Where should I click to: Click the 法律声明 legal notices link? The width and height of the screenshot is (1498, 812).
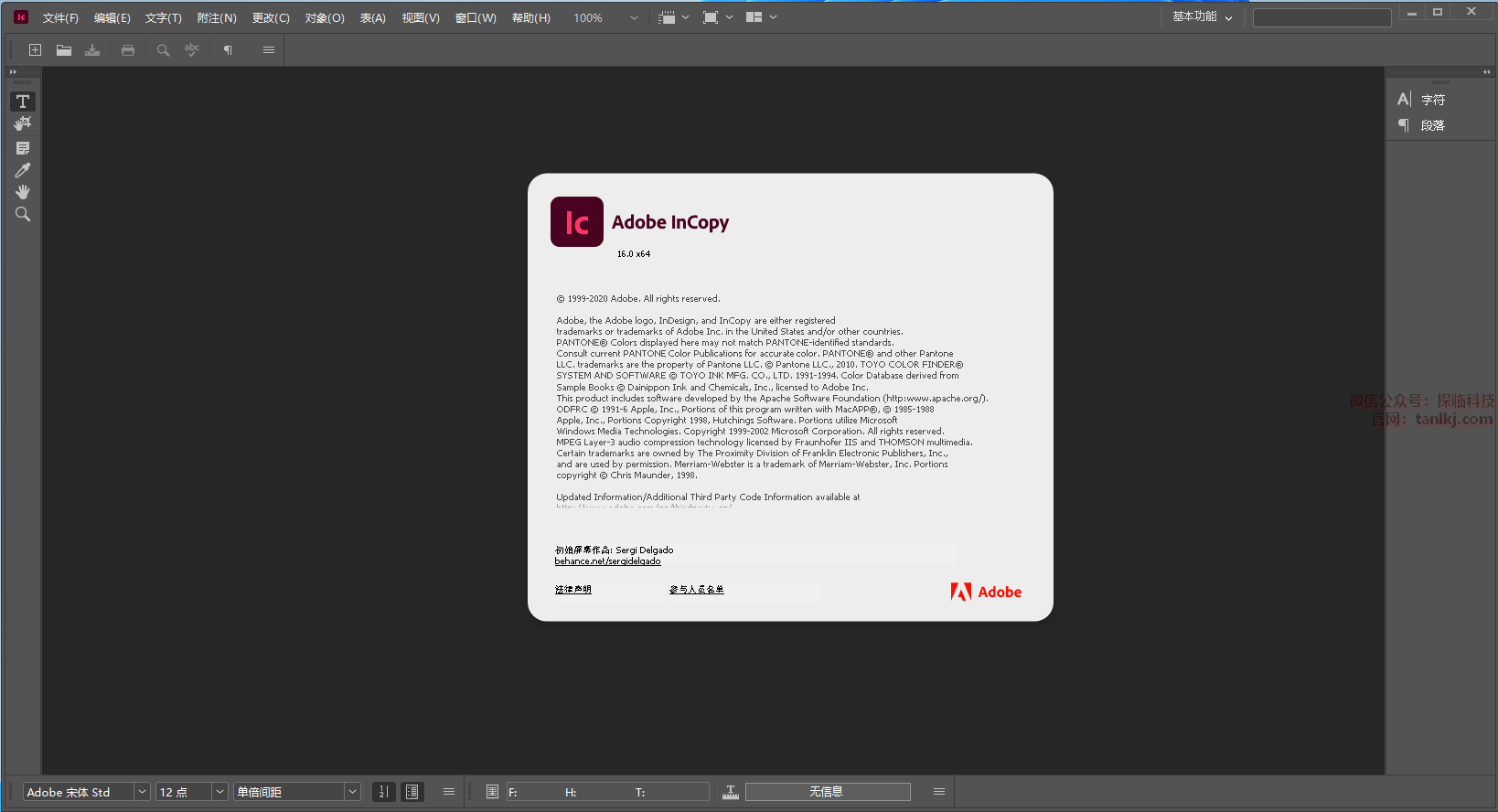[x=572, y=590]
